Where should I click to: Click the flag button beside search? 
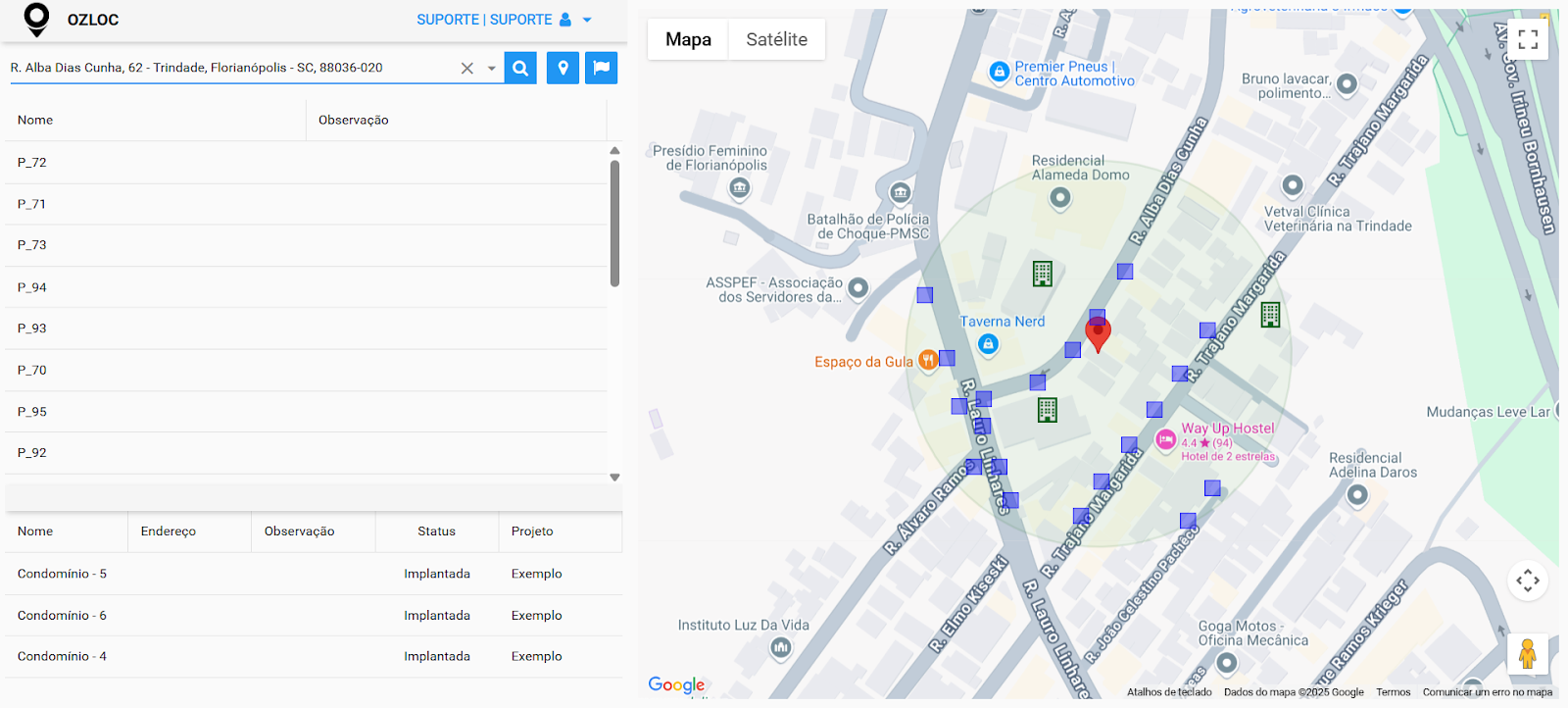tap(601, 68)
